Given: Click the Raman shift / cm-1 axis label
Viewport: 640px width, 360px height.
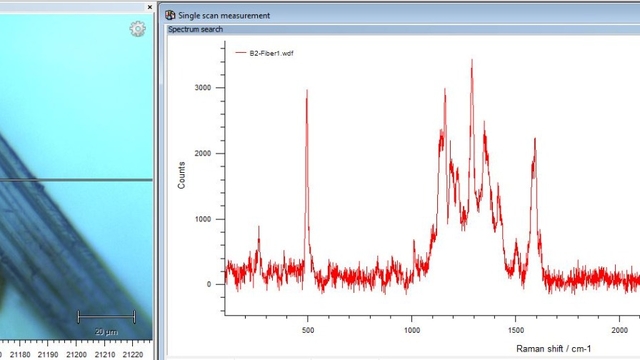Looking at the screenshot, I should [x=553, y=349].
